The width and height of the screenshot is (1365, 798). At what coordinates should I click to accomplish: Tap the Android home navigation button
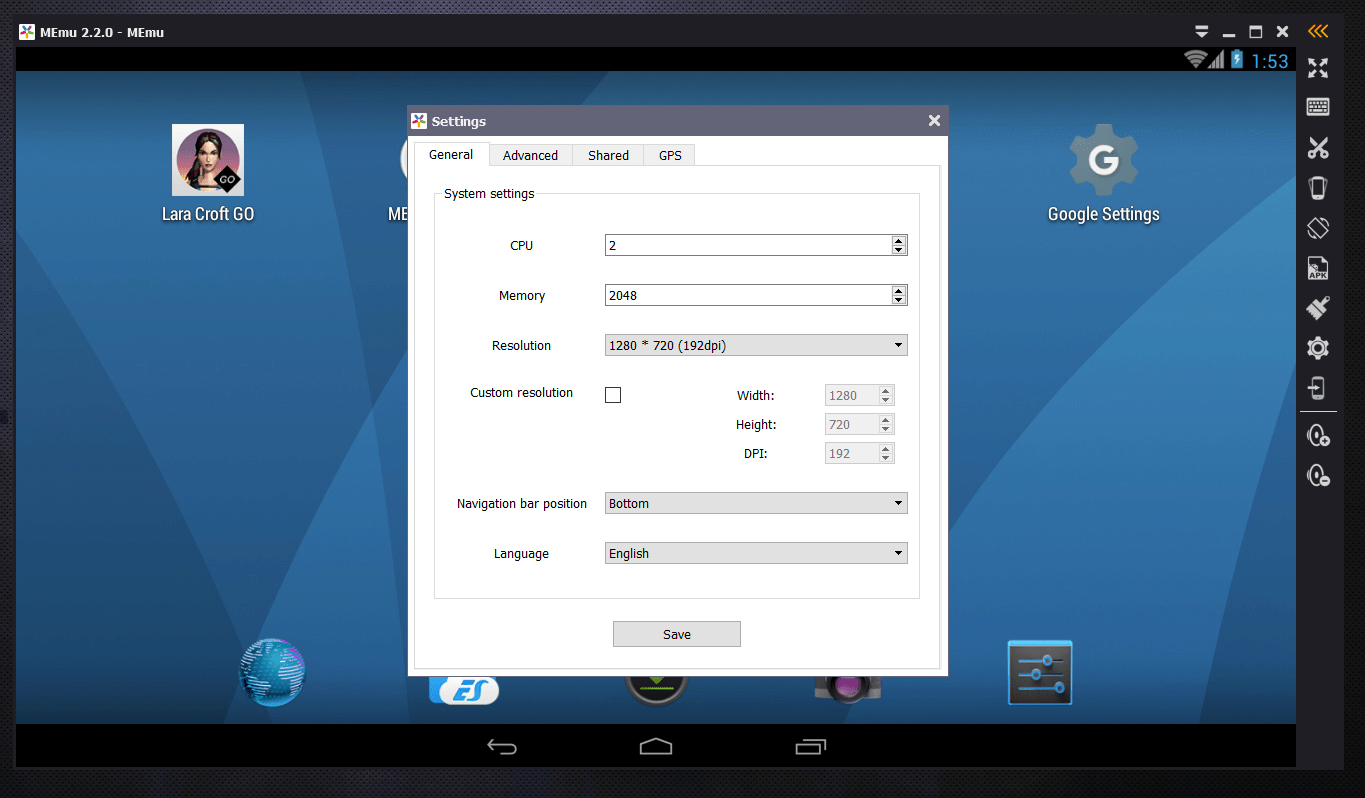click(656, 746)
